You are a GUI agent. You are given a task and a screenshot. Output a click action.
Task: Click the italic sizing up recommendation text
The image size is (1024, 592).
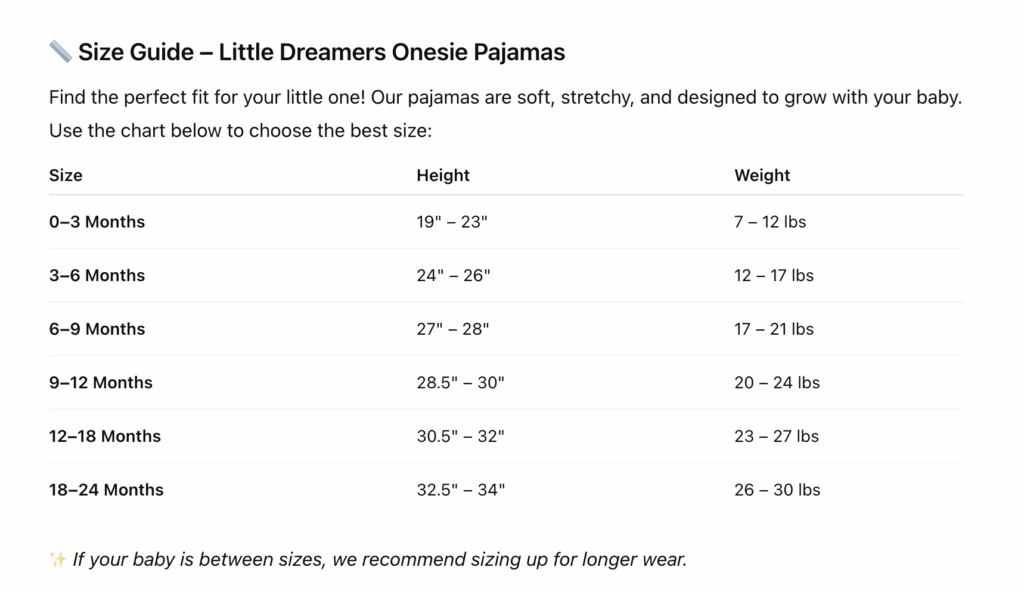coord(379,560)
